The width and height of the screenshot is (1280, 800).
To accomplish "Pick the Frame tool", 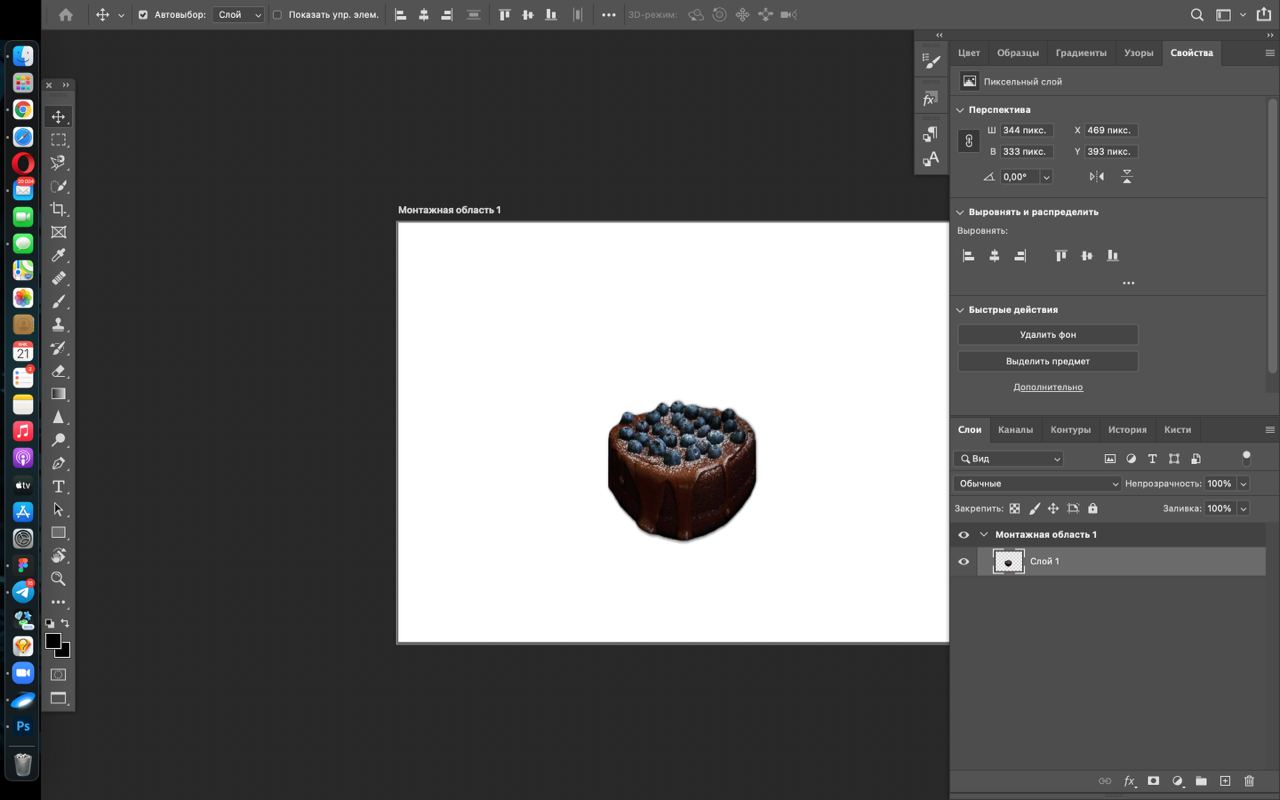I will click(x=58, y=232).
